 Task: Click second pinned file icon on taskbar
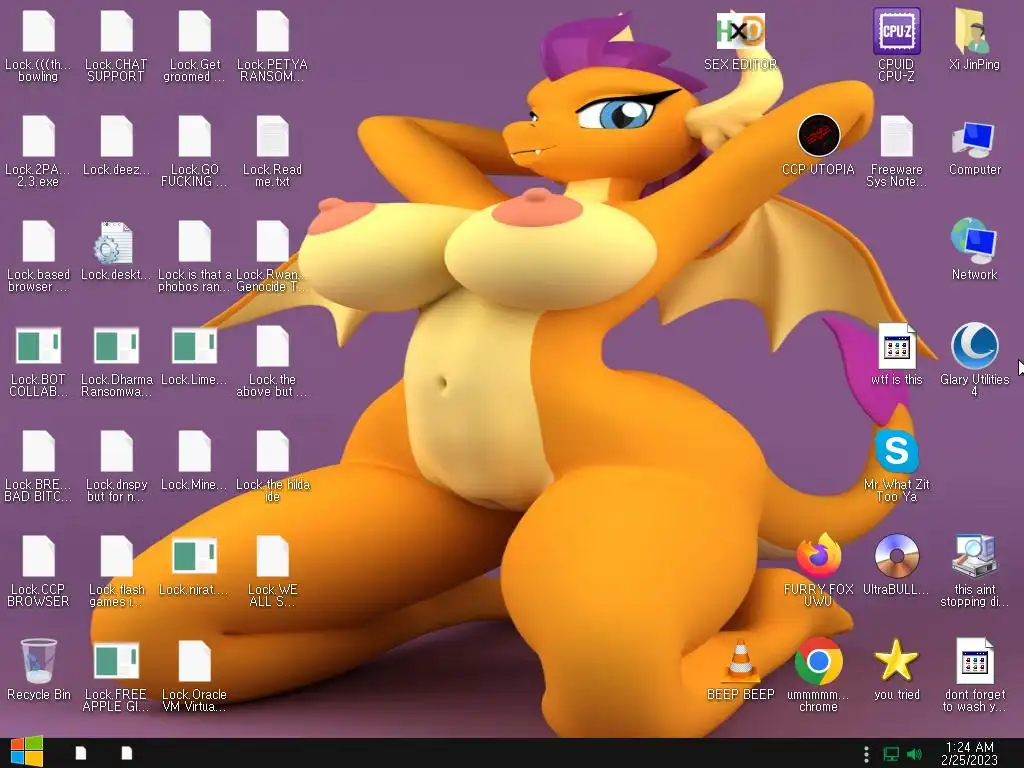click(x=127, y=754)
